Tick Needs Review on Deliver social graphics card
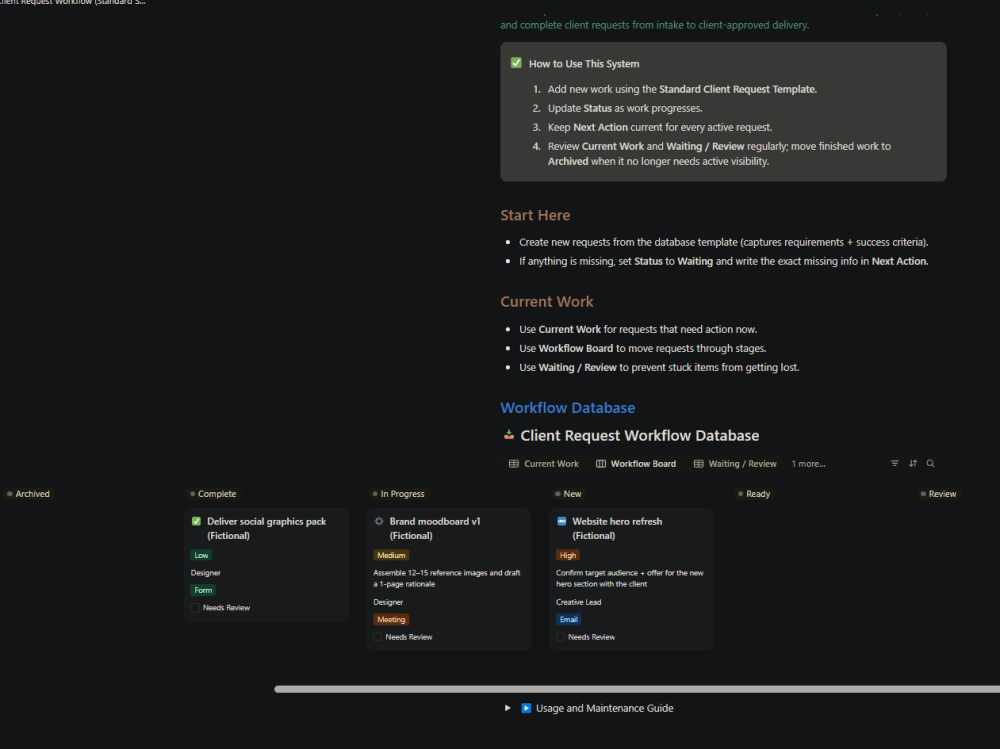This screenshot has width=1000, height=749. click(x=195, y=608)
